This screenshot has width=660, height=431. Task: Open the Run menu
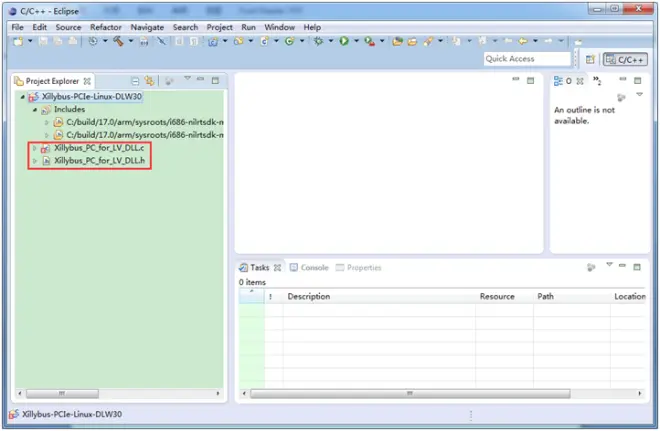248,27
